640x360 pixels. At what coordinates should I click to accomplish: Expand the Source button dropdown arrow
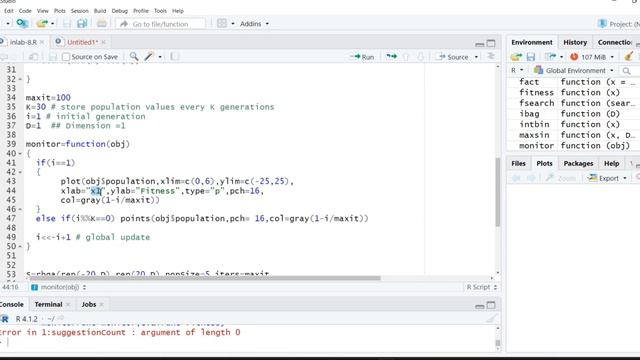coord(476,57)
